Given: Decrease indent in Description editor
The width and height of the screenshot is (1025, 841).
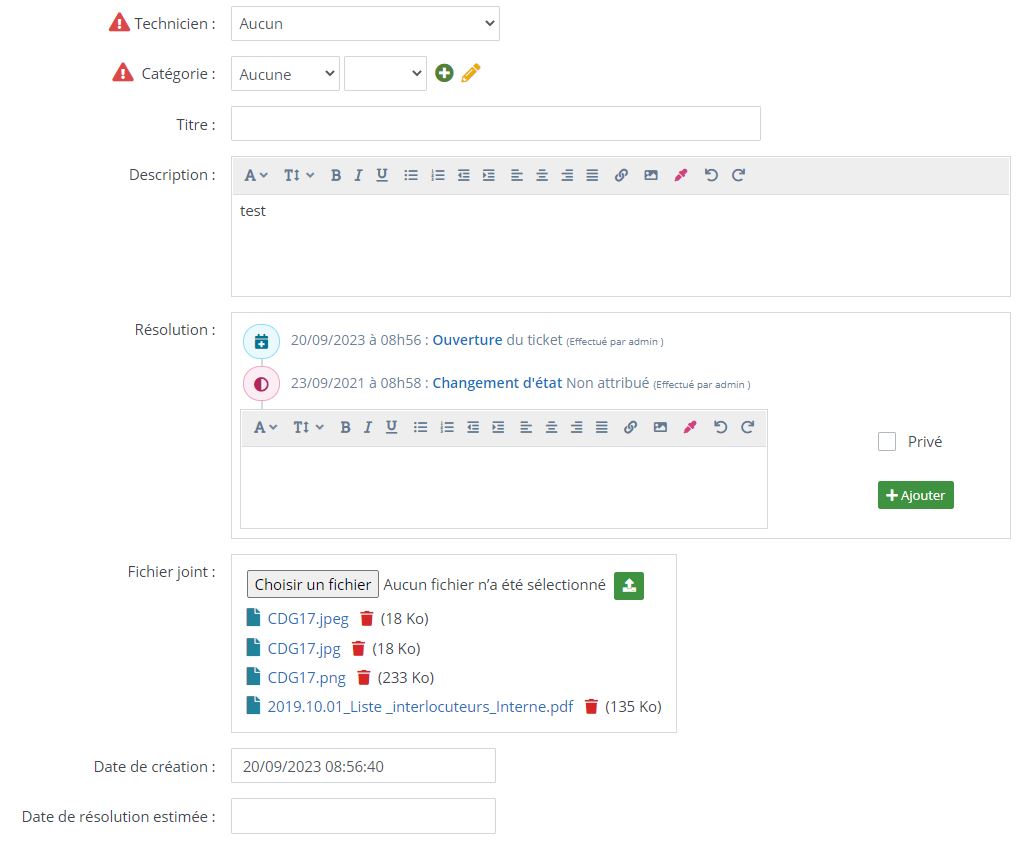Looking at the screenshot, I should click(x=463, y=175).
